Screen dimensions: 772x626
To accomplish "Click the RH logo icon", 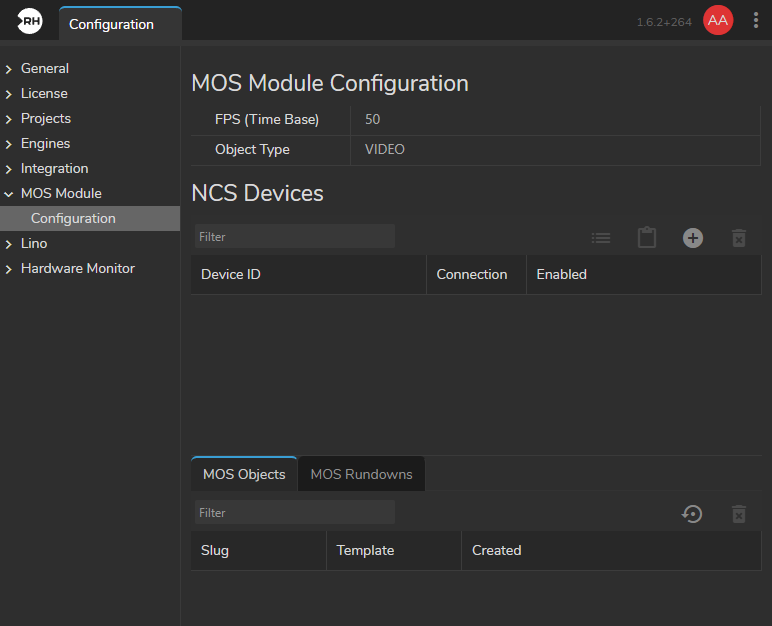I will pyautogui.click(x=29, y=21).
